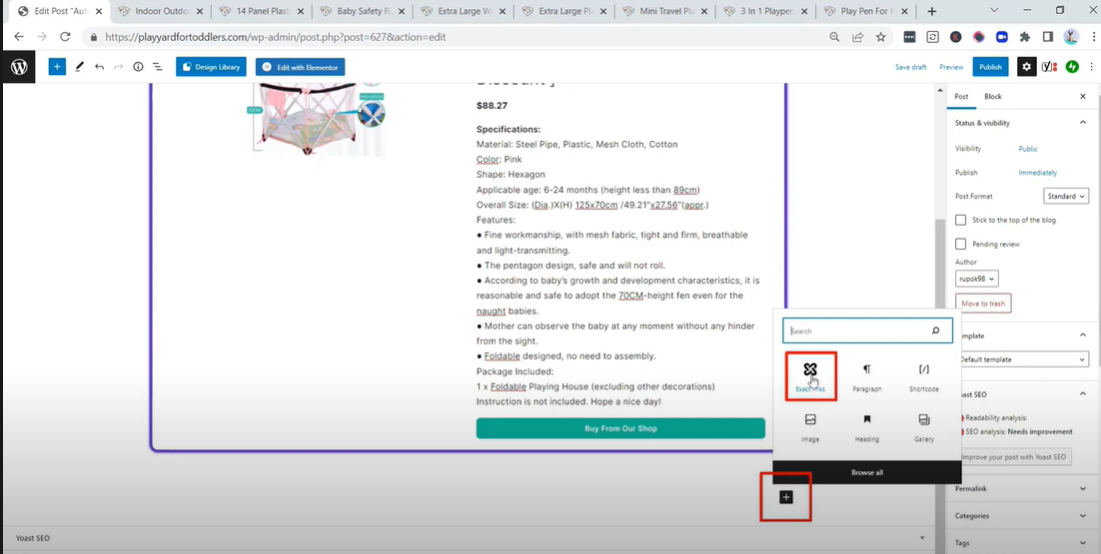Insert an Image block
The width and height of the screenshot is (1101, 554).
pyautogui.click(x=810, y=427)
